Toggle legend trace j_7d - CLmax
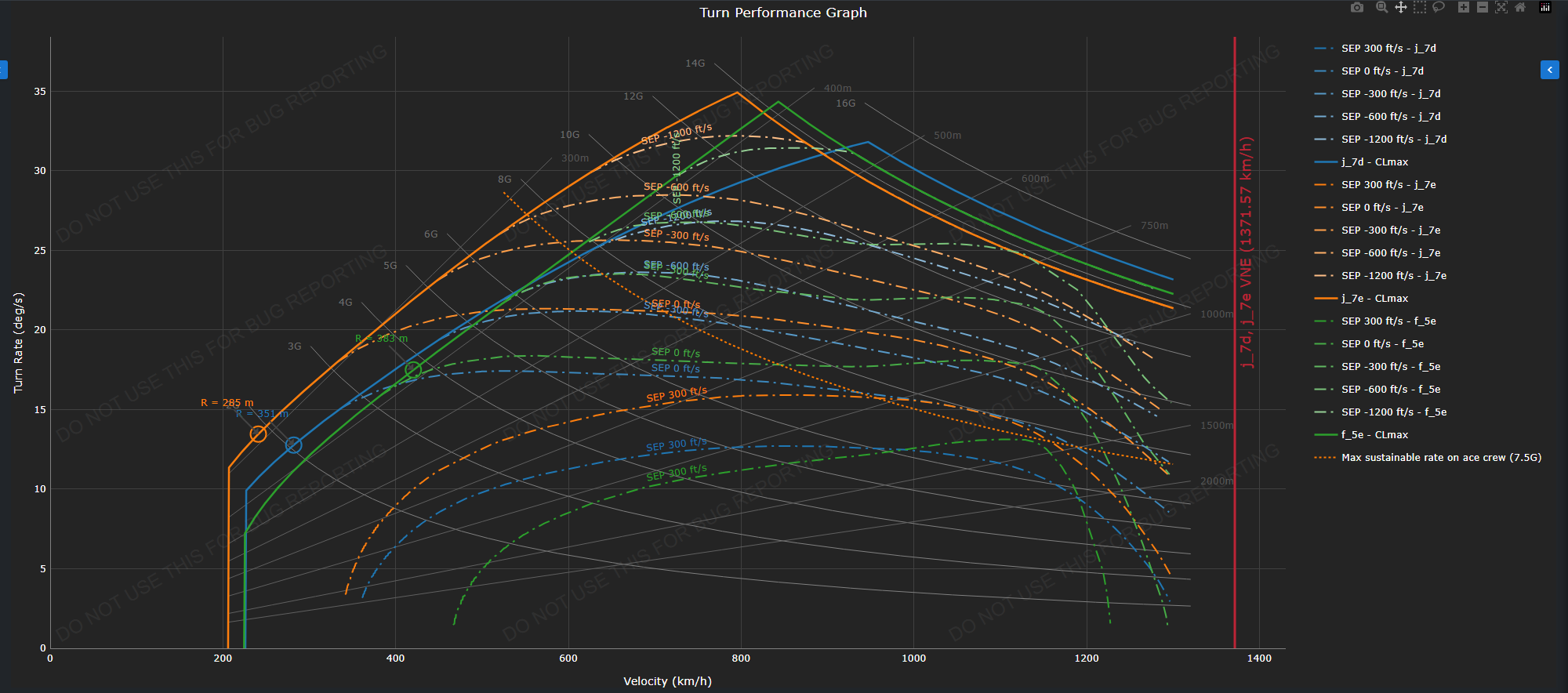This screenshot has width=1568, height=693. (1374, 161)
